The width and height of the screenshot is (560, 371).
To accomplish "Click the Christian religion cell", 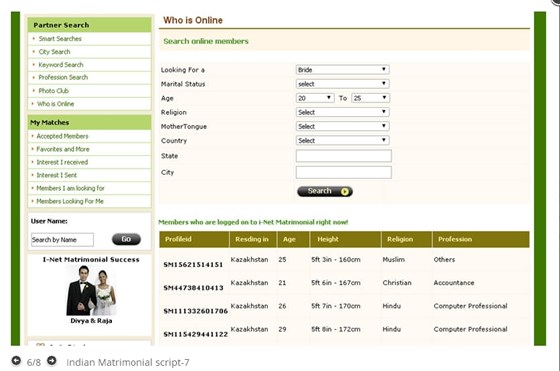I will 397,283.
